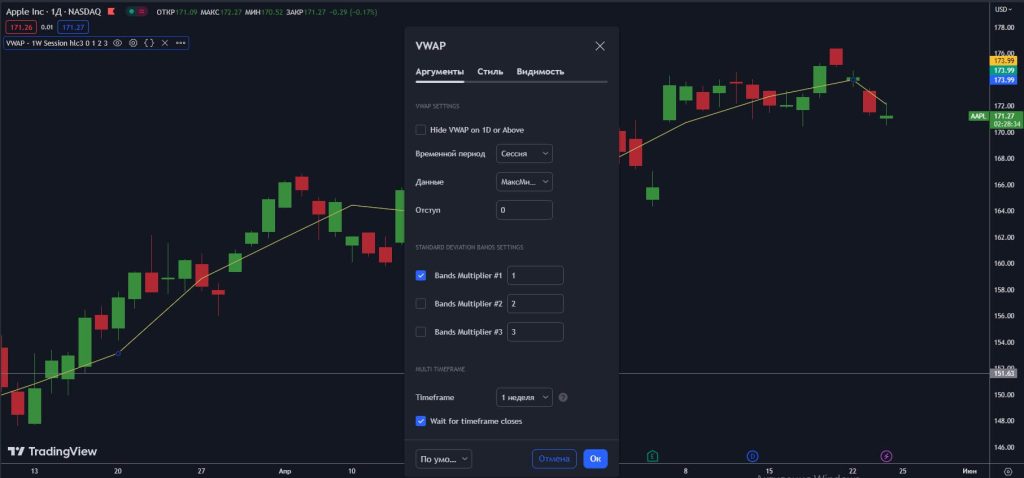Screen dimensions: 1024x478
Task: Click the Отступ input field
Action: point(524,210)
